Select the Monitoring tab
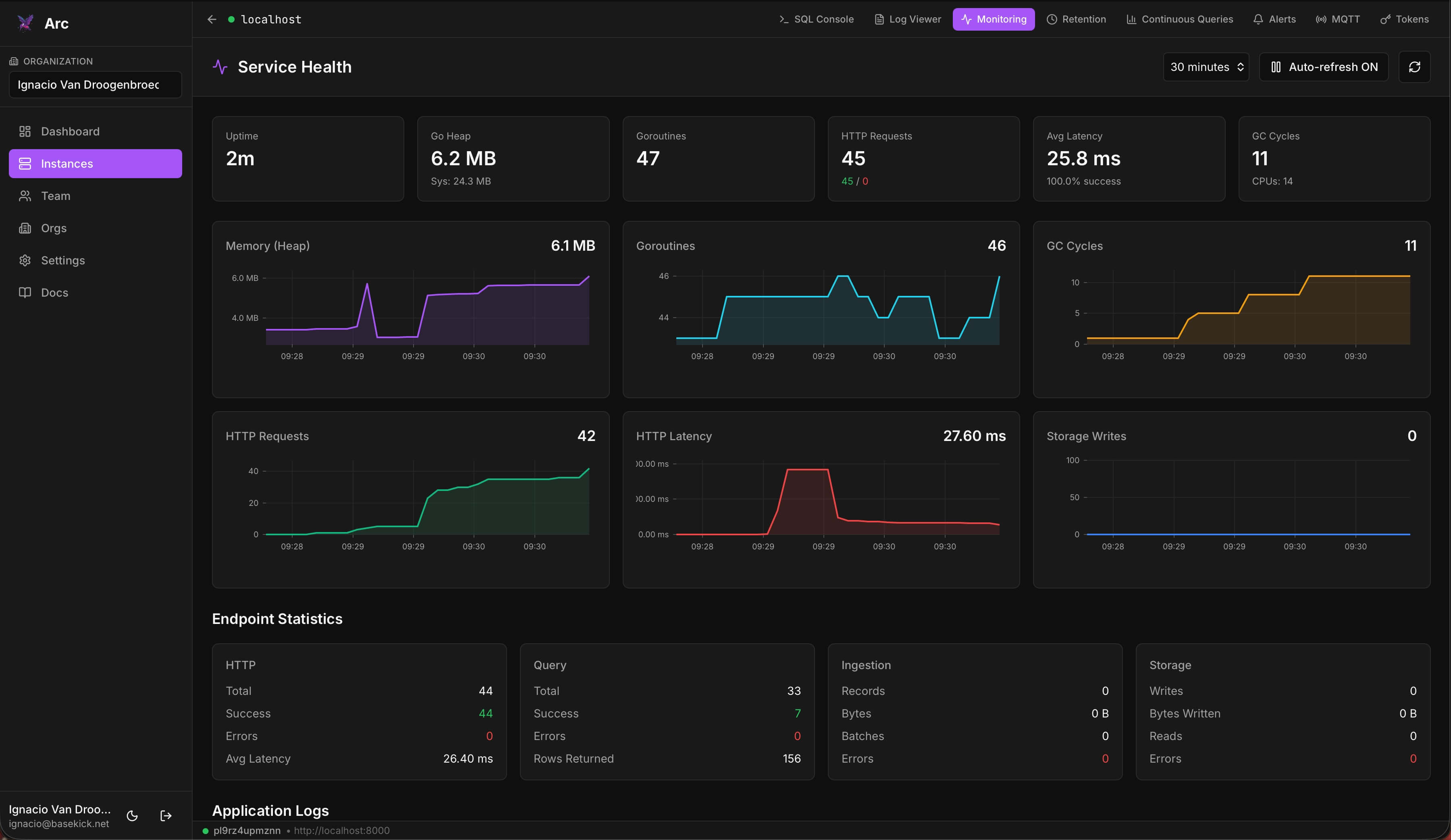Screen dimensions: 1451x840 pyautogui.click(x=993, y=20)
